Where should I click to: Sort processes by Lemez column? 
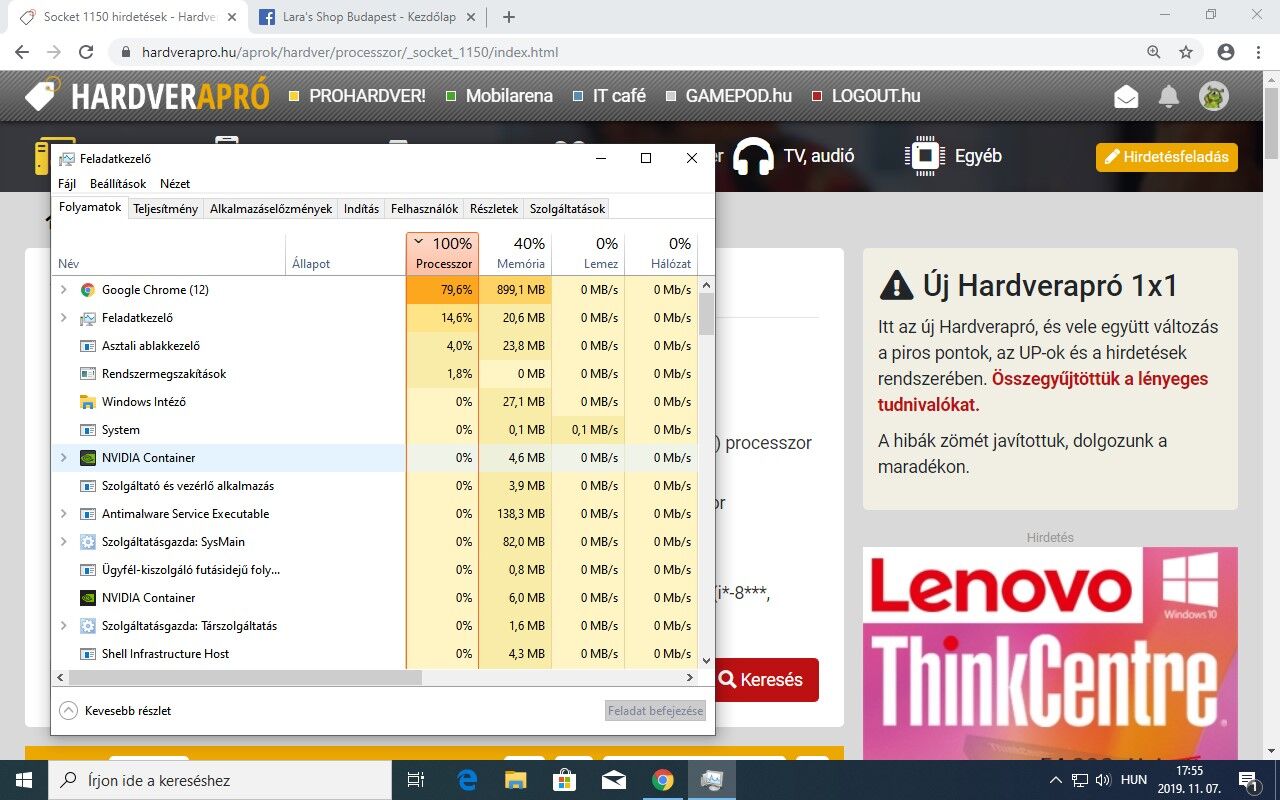(x=588, y=254)
